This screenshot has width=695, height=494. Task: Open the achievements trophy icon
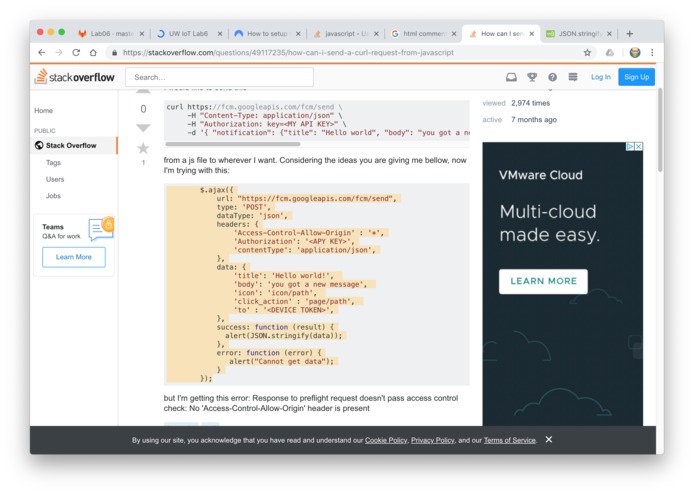tap(532, 77)
